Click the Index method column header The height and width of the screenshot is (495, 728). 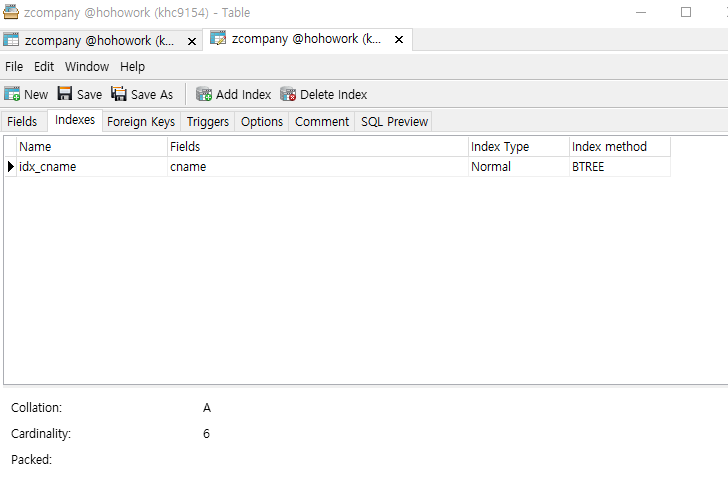point(620,146)
